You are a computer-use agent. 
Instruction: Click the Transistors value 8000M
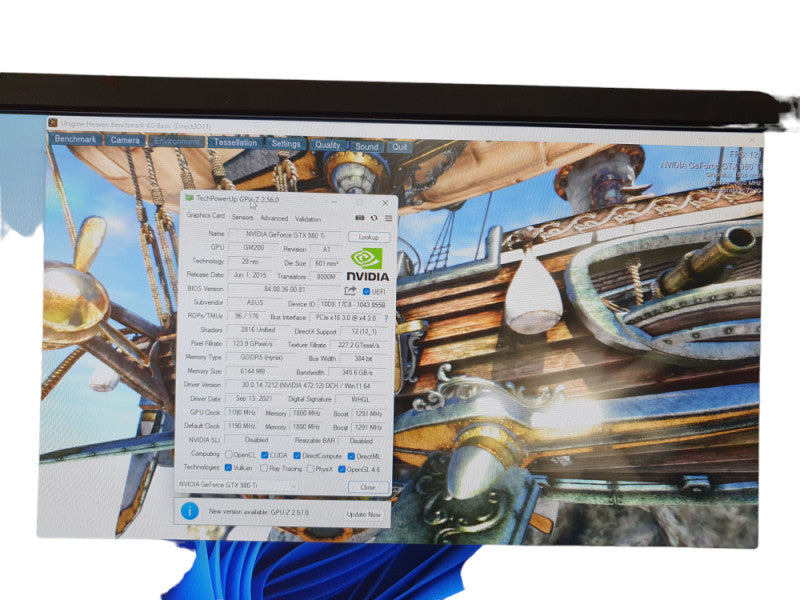[x=326, y=277]
